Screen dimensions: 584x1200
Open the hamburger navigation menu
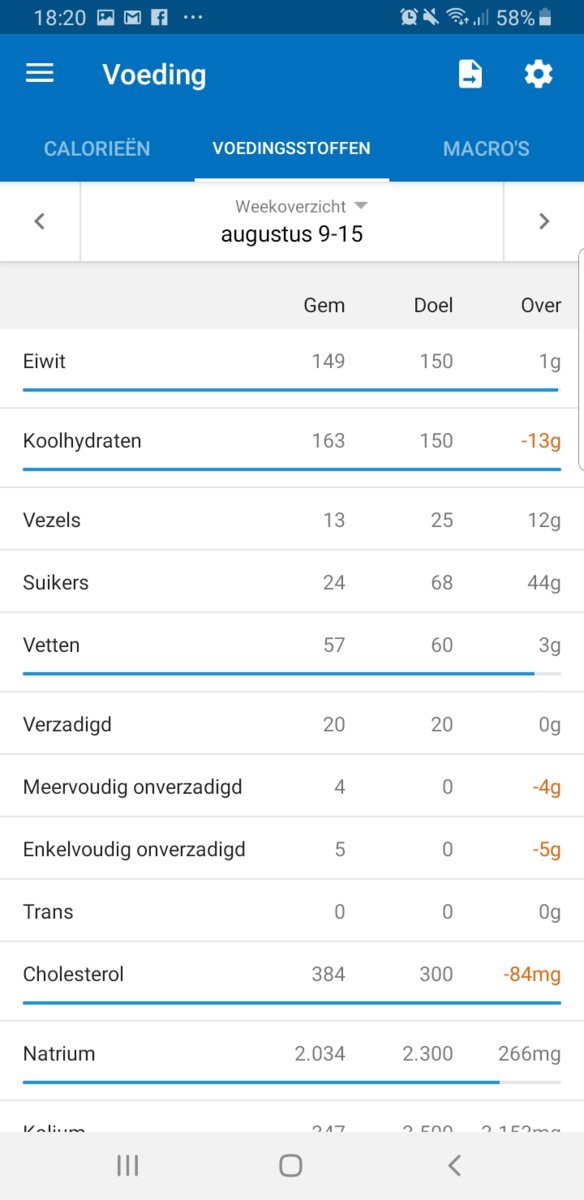pyautogui.click(x=39, y=73)
